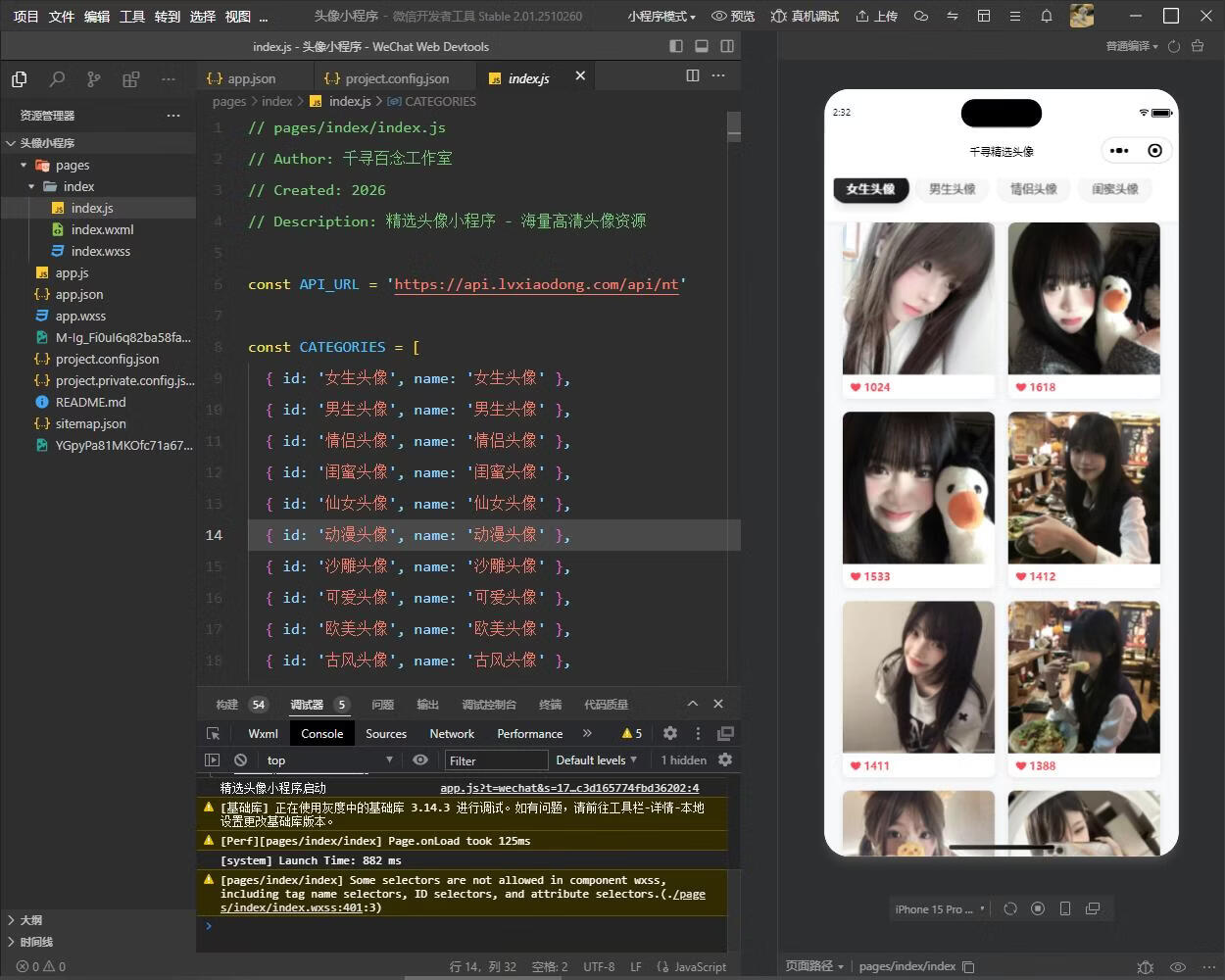Screen dimensions: 1225x980
Task: Open the Default levels dropdown
Action: (596, 759)
